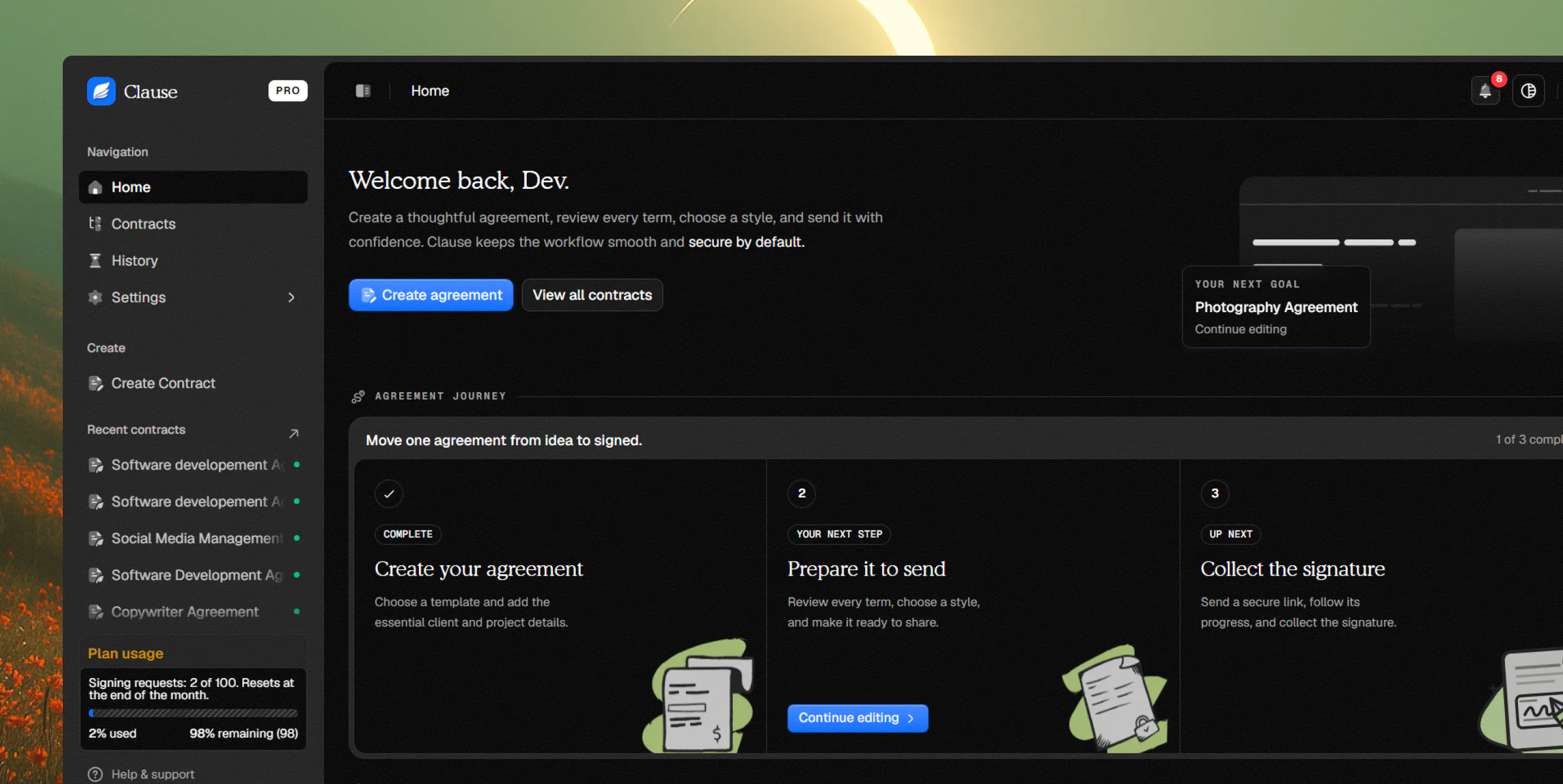Click the Create Contract document icon
This screenshot has height=784, width=1563.
pos(95,383)
